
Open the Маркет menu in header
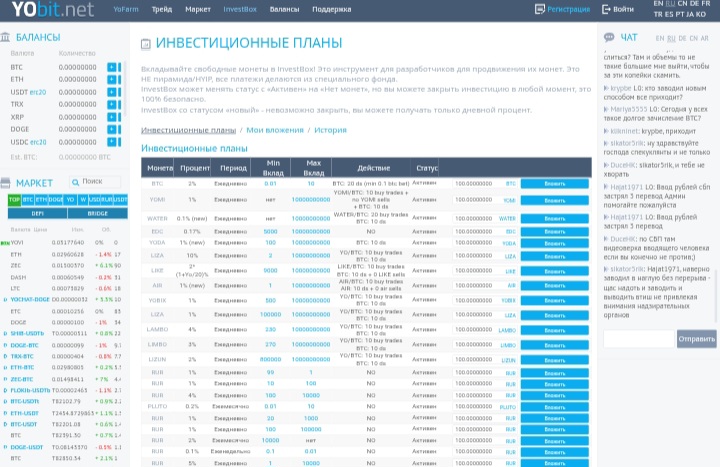198,9
